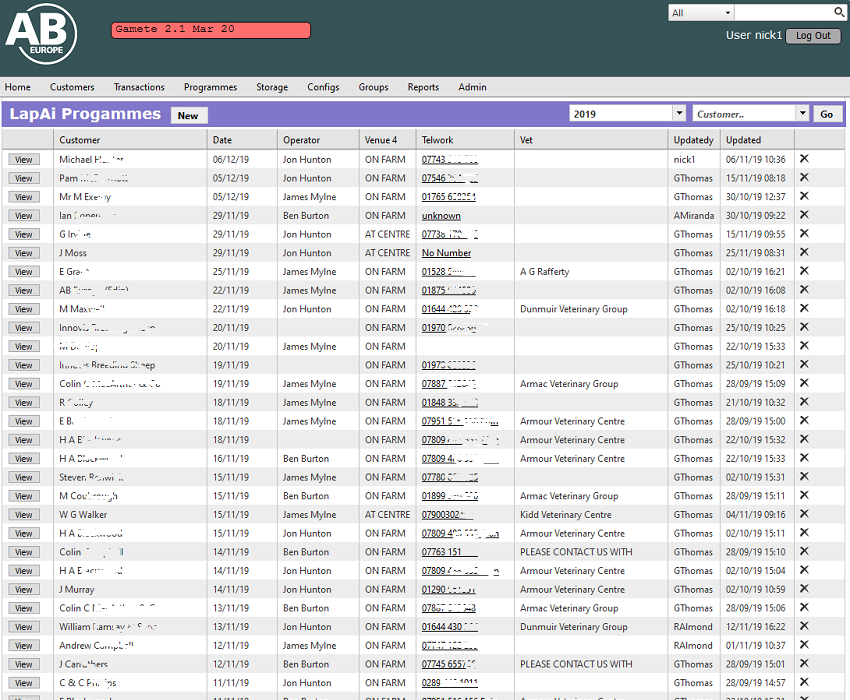The height and width of the screenshot is (700, 850).
Task: Click the top search input field
Action: (x=783, y=13)
